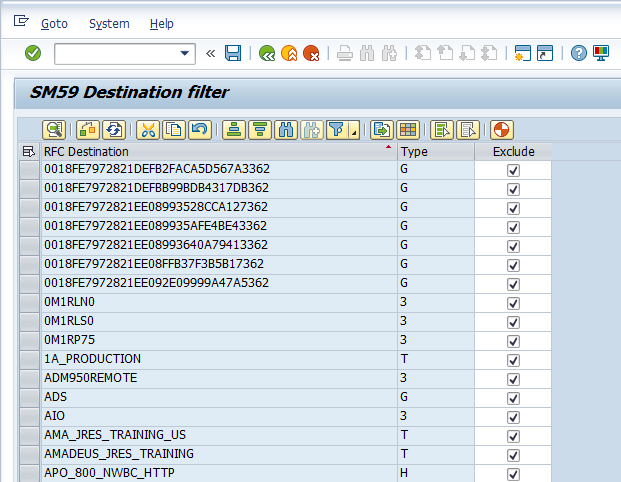Viewport: 621px width, 482px height.
Task: Click the green Back arrow icon
Action: (x=267, y=53)
